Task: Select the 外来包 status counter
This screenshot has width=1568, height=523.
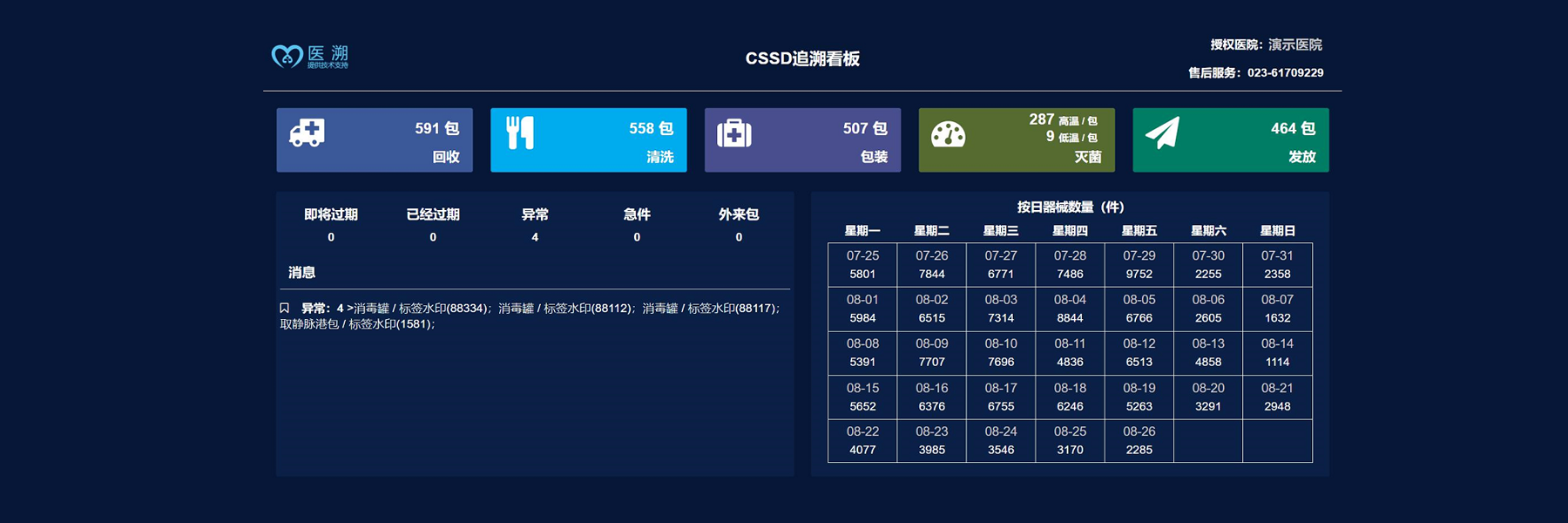Action: [739, 225]
